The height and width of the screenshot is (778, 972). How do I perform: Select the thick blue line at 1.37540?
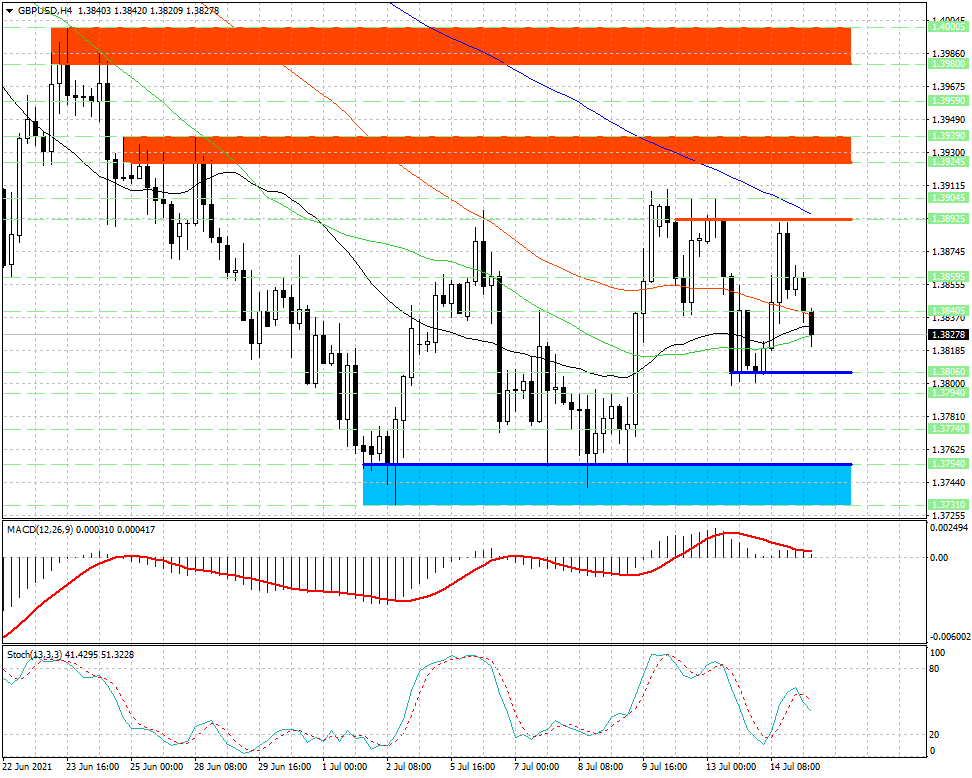tap(607, 464)
